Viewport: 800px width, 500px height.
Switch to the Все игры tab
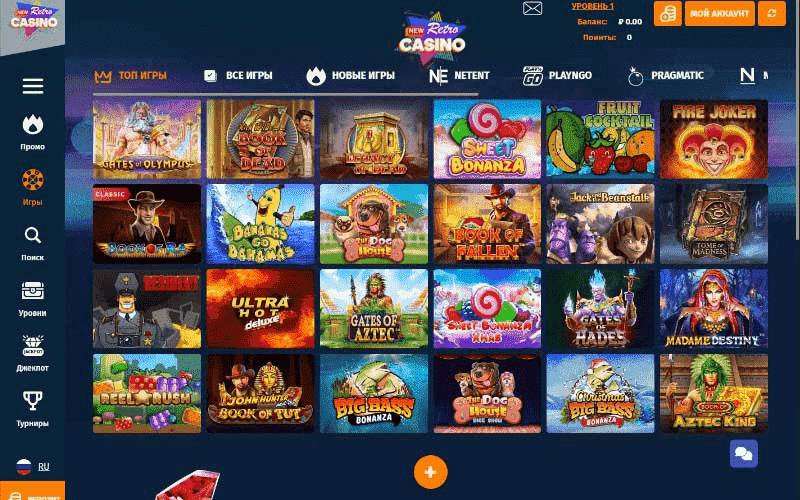(238, 76)
